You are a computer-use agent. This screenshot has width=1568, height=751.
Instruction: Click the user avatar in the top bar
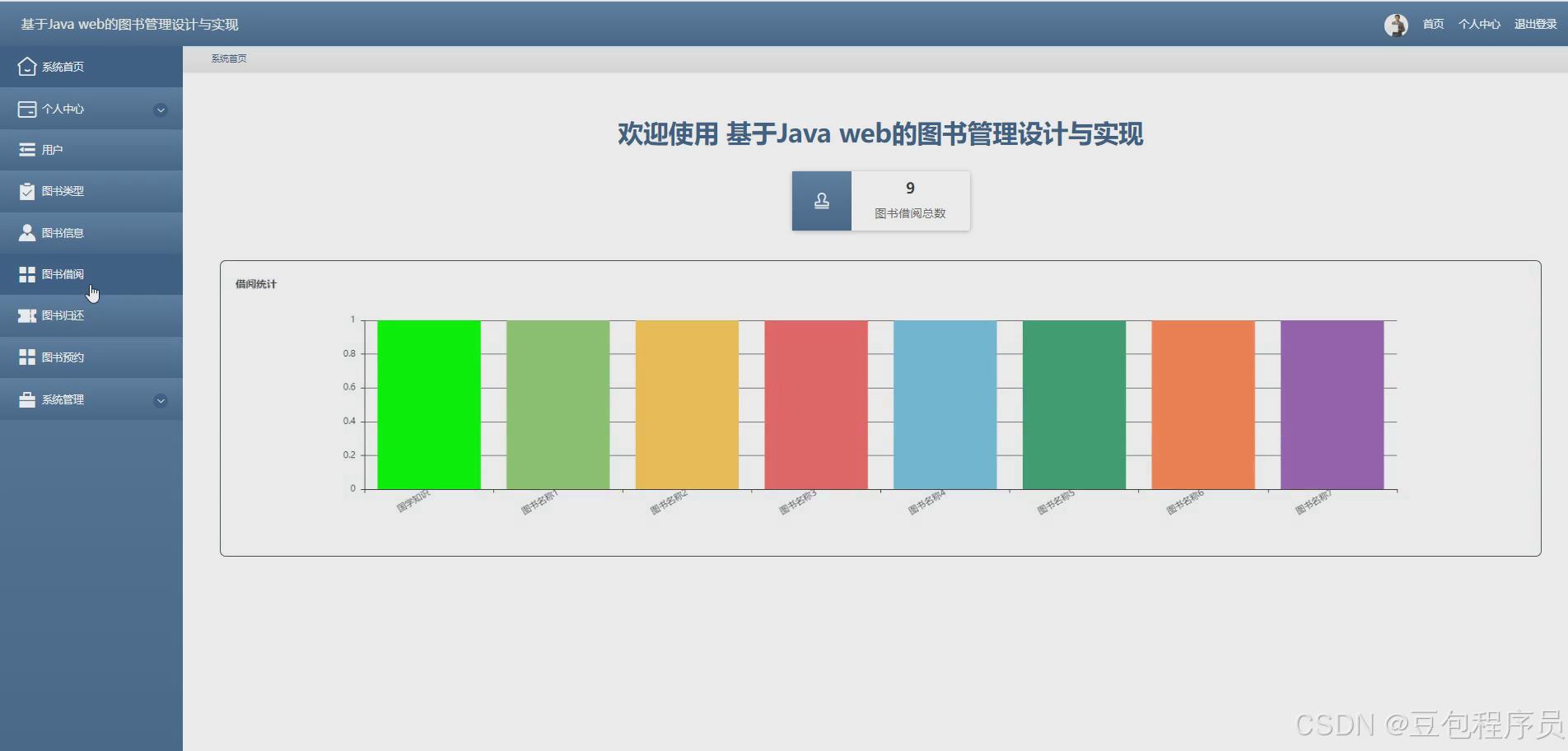tap(1396, 24)
